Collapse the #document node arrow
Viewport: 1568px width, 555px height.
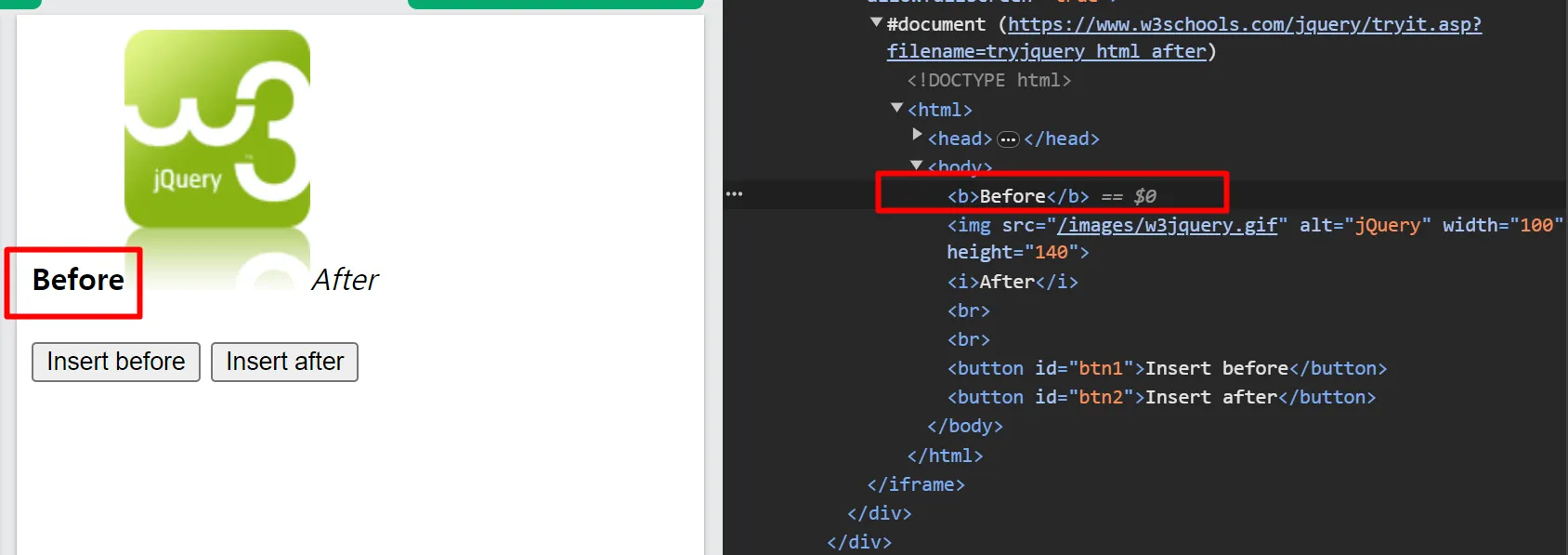(876, 22)
